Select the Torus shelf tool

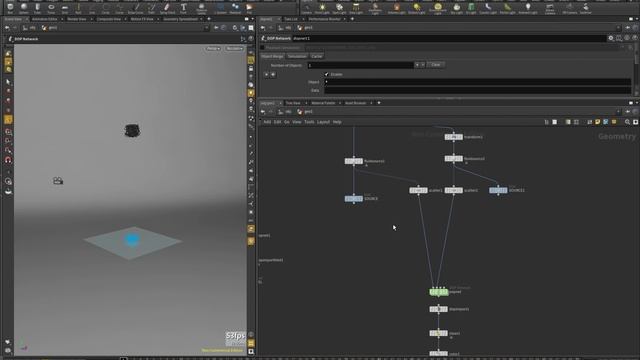pos(51,8)
